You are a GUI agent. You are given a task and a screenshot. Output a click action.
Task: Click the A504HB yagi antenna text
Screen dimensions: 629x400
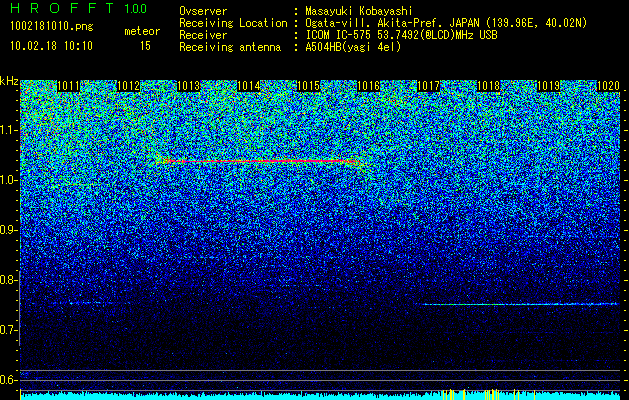pos(353,47)
